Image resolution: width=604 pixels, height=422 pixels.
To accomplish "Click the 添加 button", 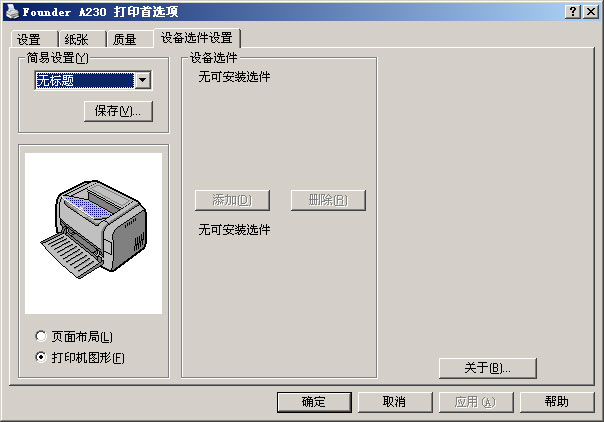I will pos(232,200).
